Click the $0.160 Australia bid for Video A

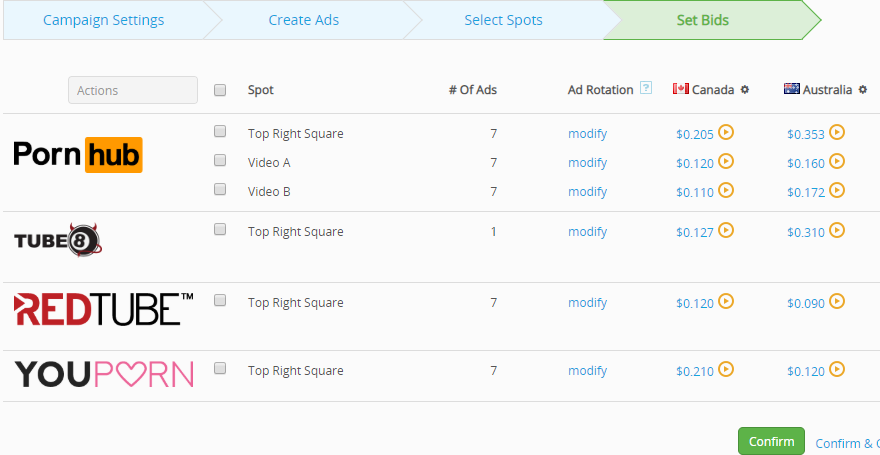point(805,163)
